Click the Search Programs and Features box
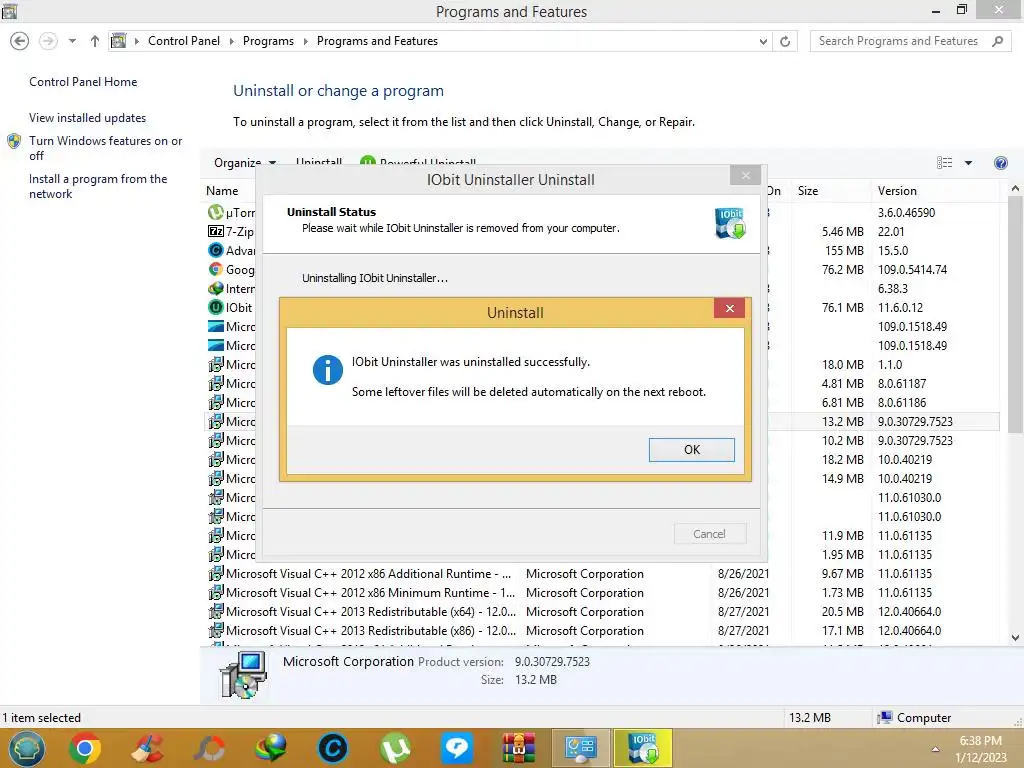This screenshot has width=1024, height=768. coord(910,41)
